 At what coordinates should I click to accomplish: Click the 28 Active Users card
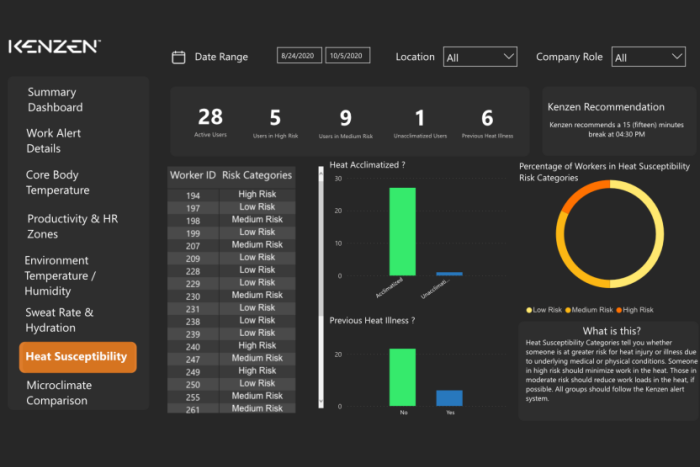(210, 122)
